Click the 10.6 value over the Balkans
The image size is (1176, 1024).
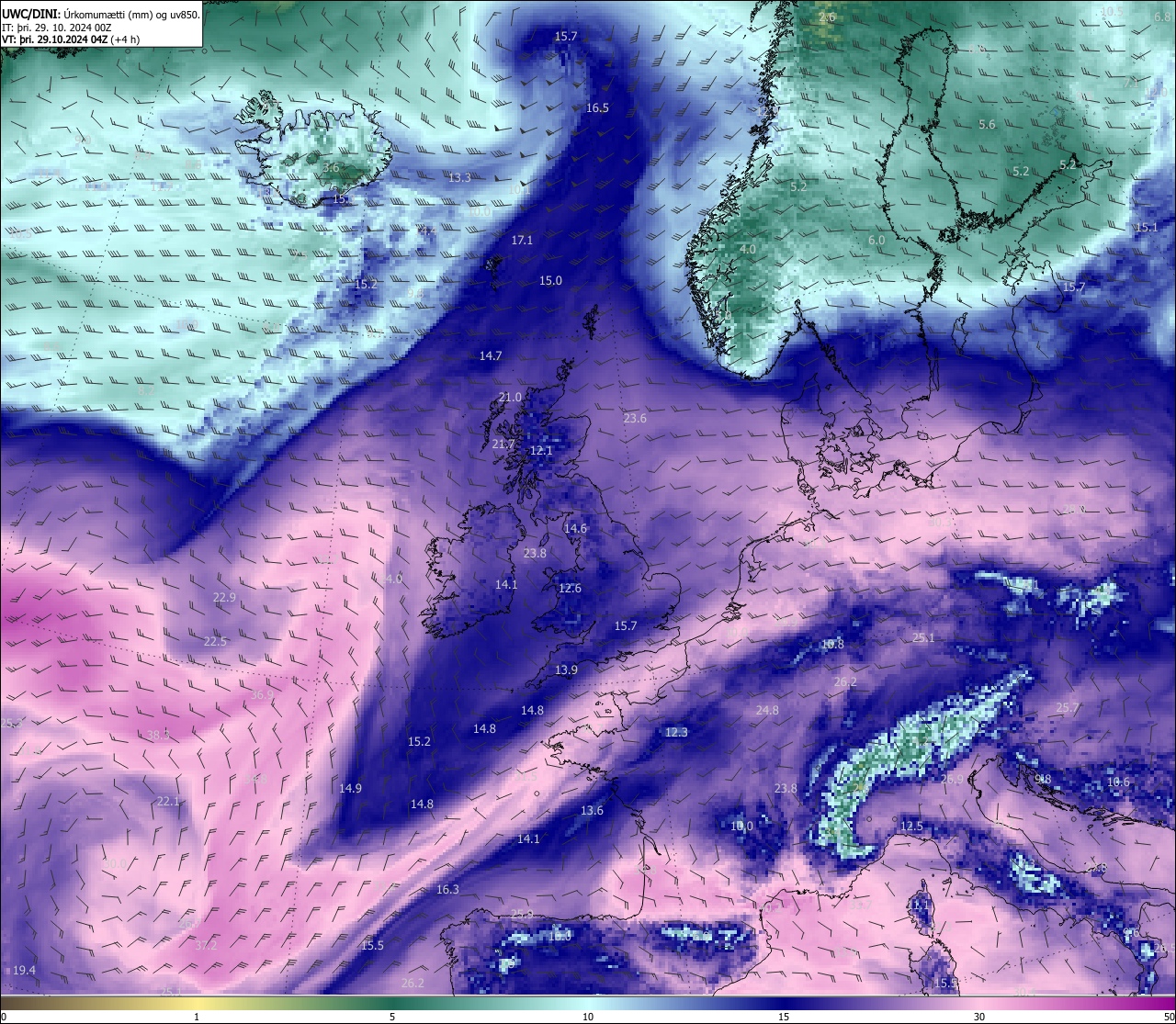[1118, 782]
